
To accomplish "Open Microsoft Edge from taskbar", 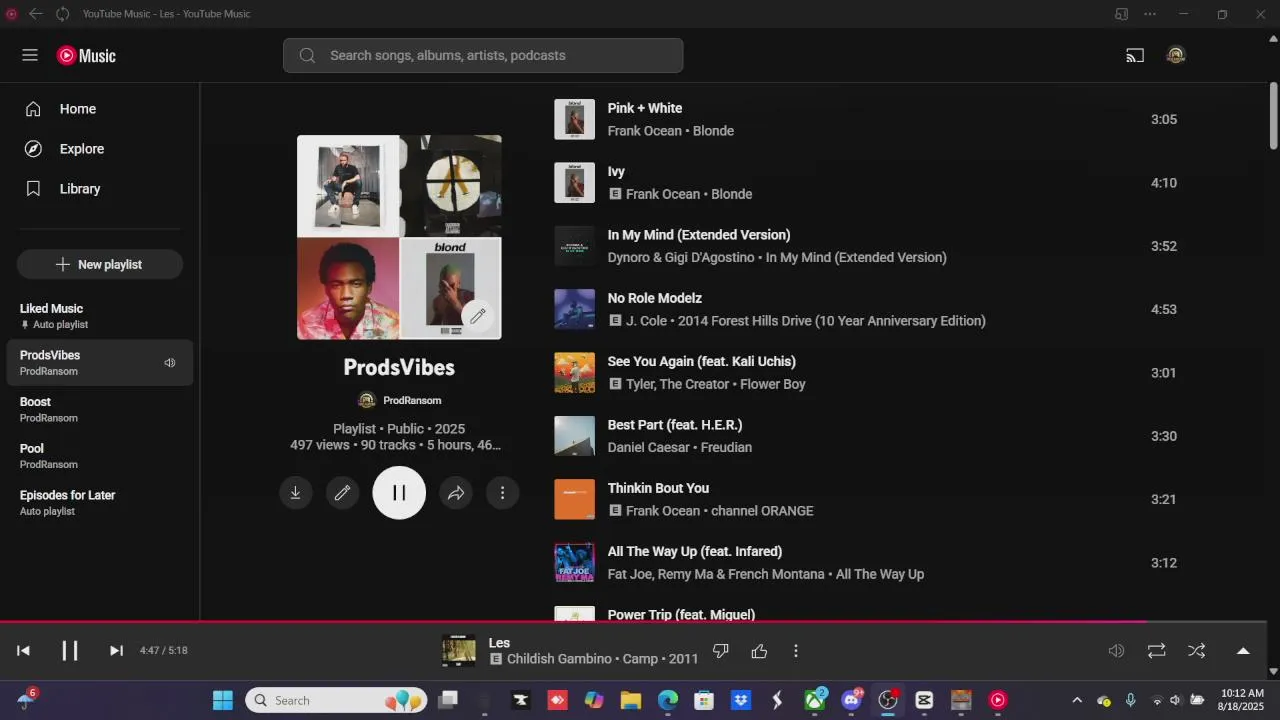I will 667,700.
